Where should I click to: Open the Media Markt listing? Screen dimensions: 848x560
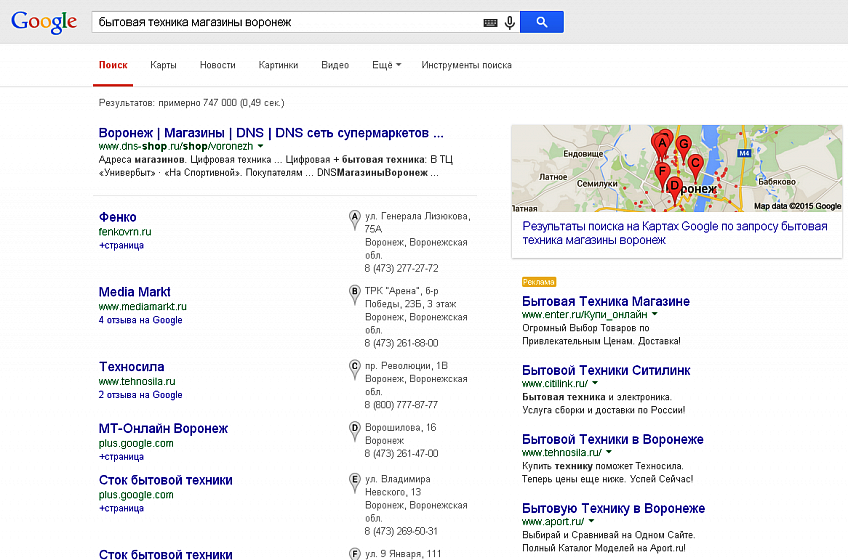point(135,292)
